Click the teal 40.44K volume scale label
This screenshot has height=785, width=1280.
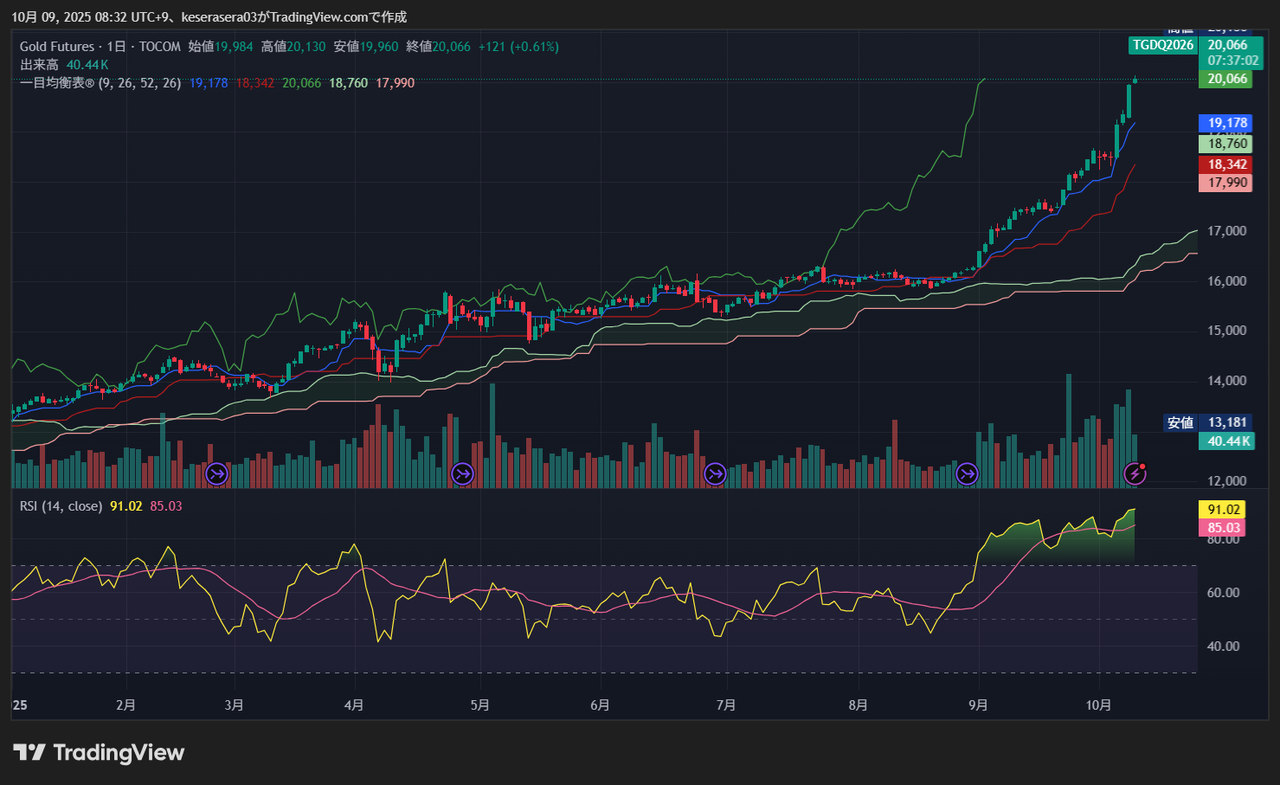1226,441
